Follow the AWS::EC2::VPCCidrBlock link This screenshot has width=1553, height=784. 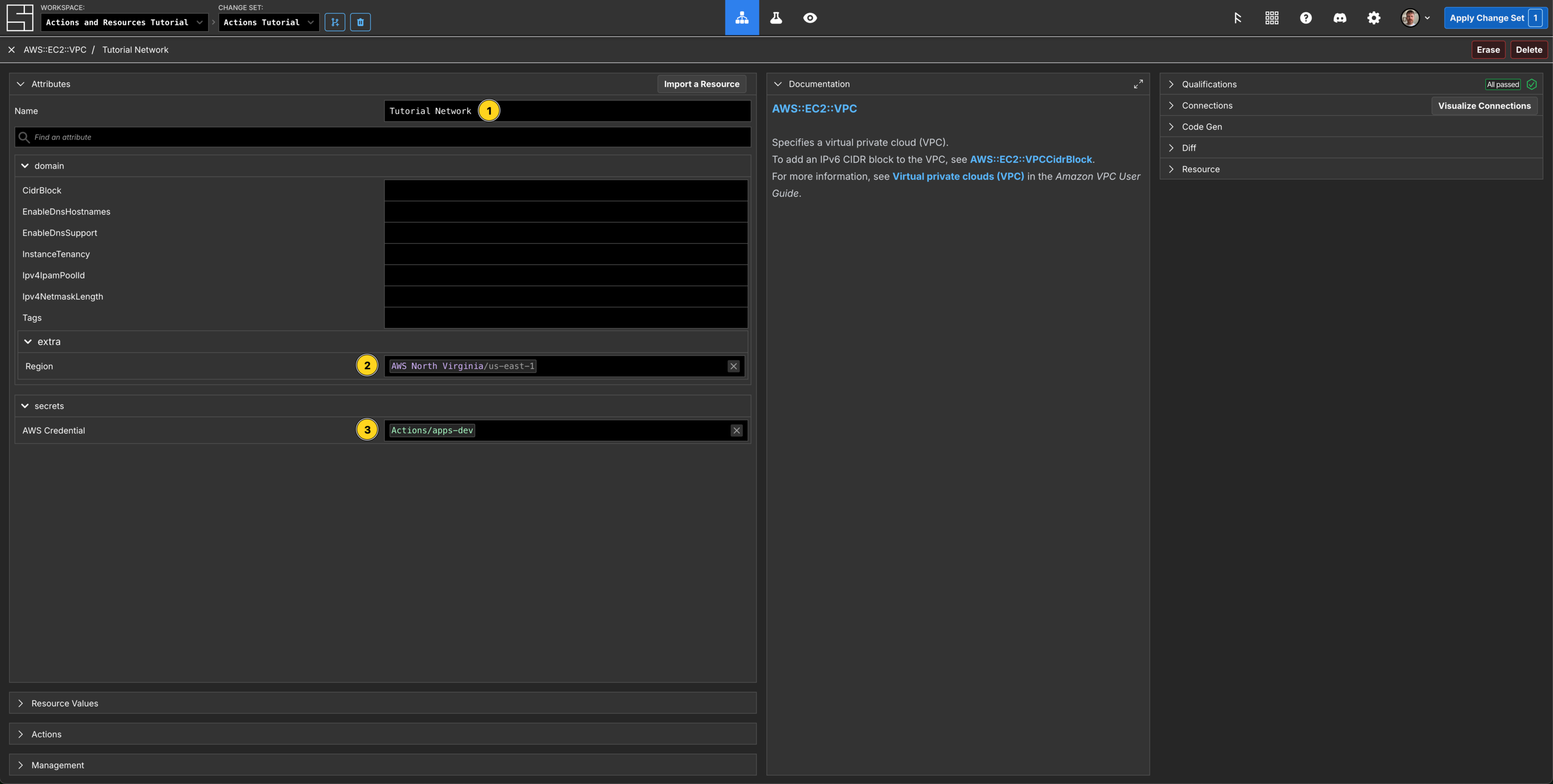pyautogui.click(x=1031, y=159)
